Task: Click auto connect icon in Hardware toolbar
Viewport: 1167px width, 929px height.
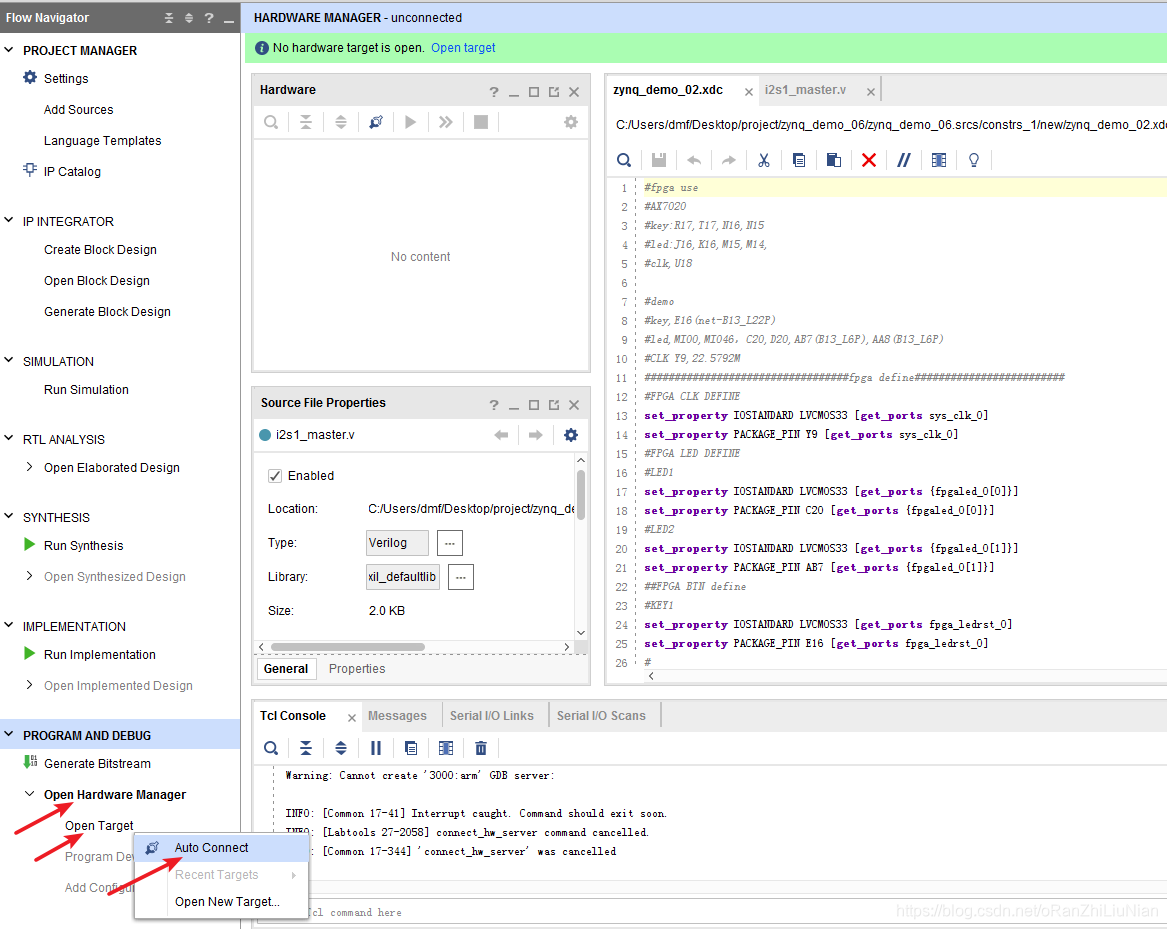Action: [376, 122]
